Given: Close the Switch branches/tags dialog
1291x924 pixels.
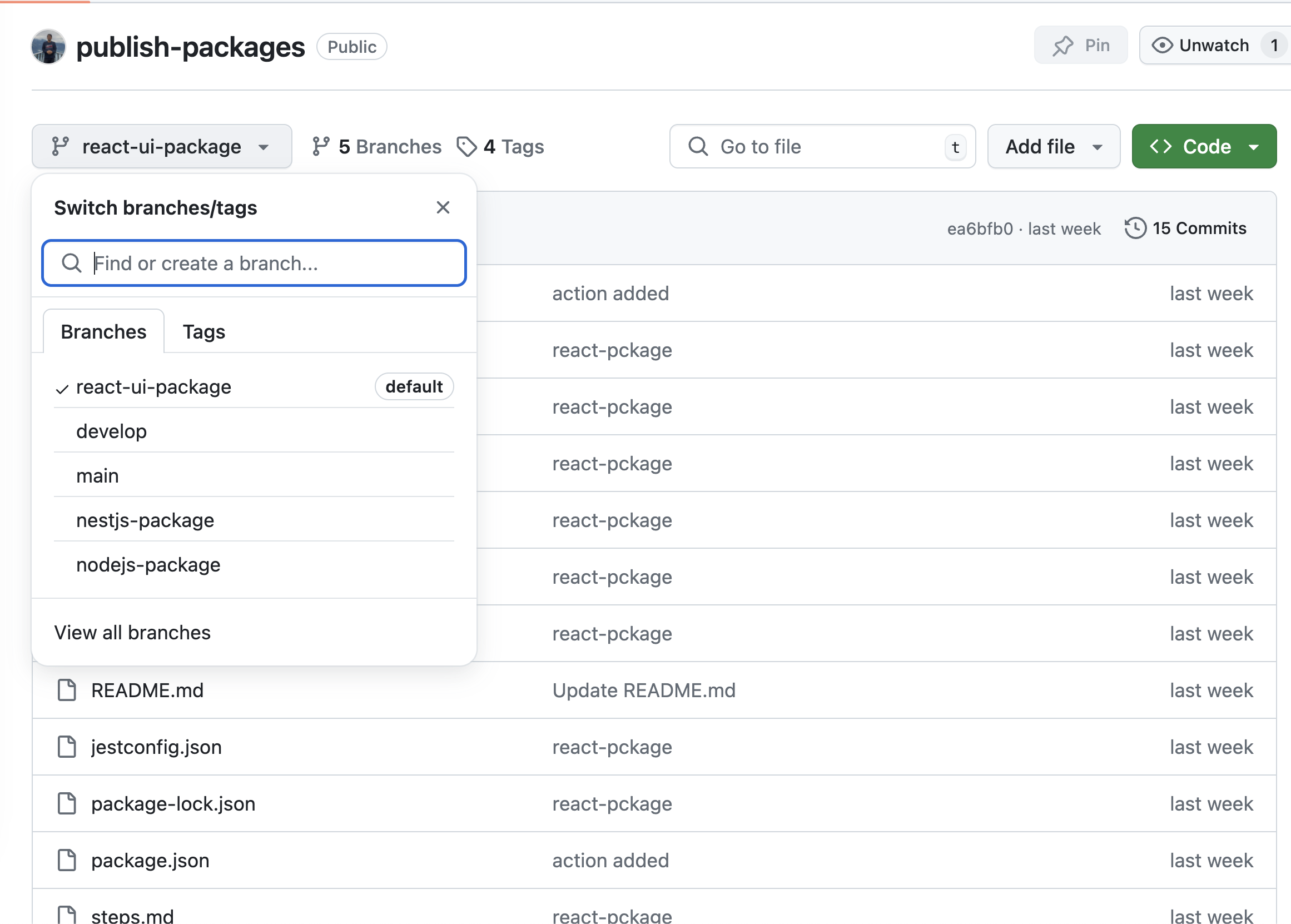Looking at the screenshot, I should pyautogui.click(x=443, y=207).
